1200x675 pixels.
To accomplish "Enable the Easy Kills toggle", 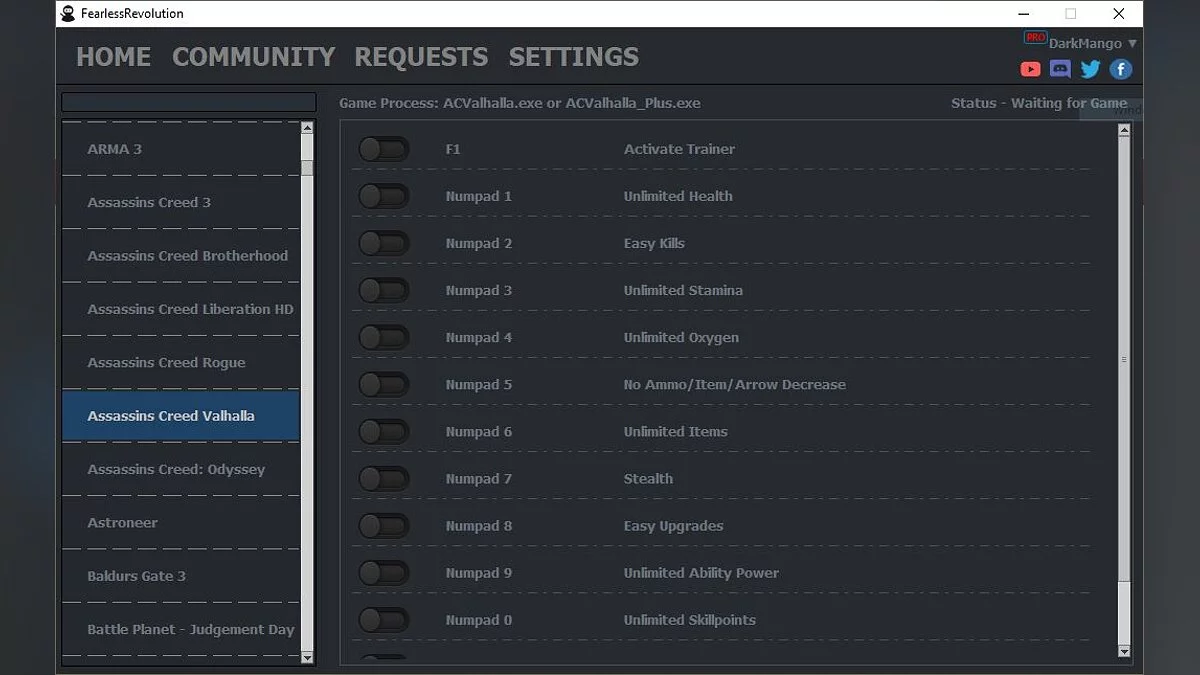I will click(x=384, y=243).
